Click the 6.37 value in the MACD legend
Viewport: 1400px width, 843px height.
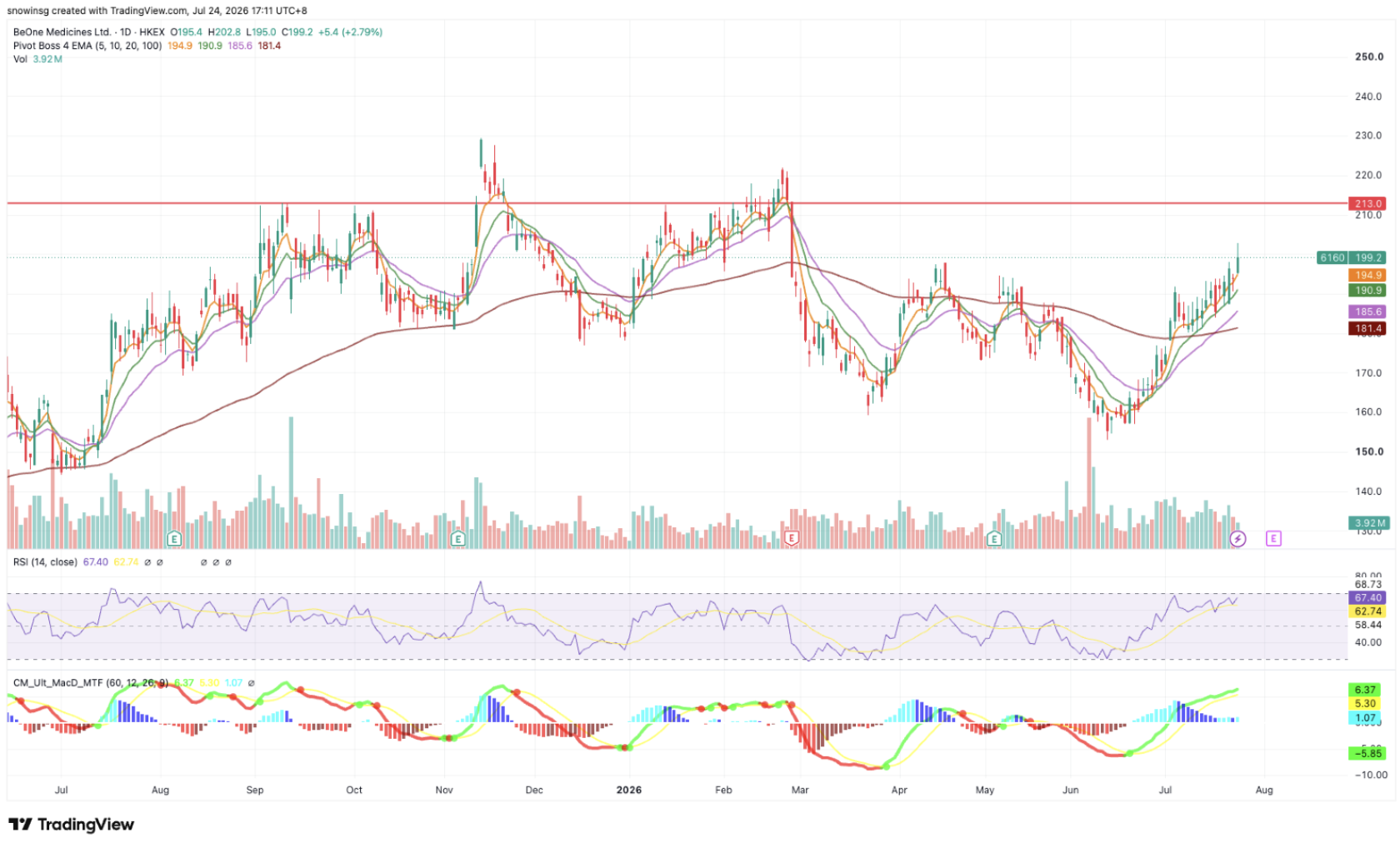pos(183,683)
